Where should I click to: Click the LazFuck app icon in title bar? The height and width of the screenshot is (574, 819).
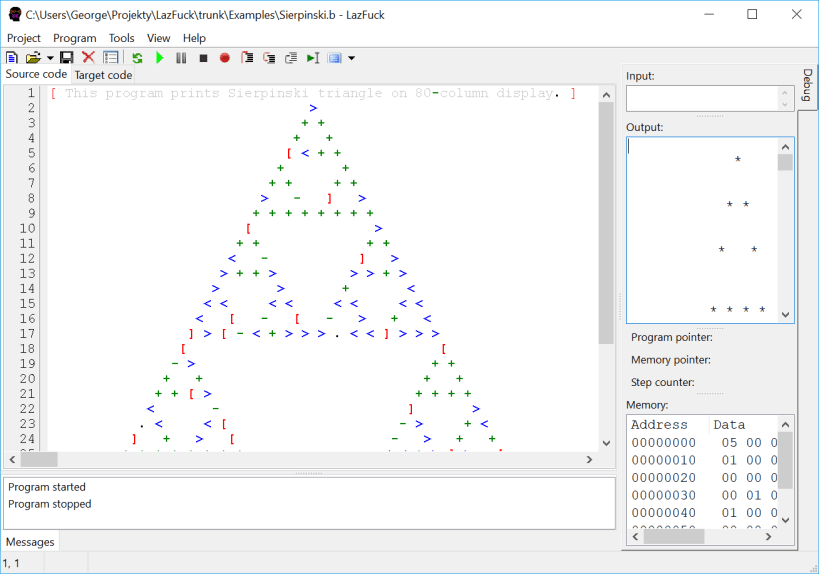(15, 15)
